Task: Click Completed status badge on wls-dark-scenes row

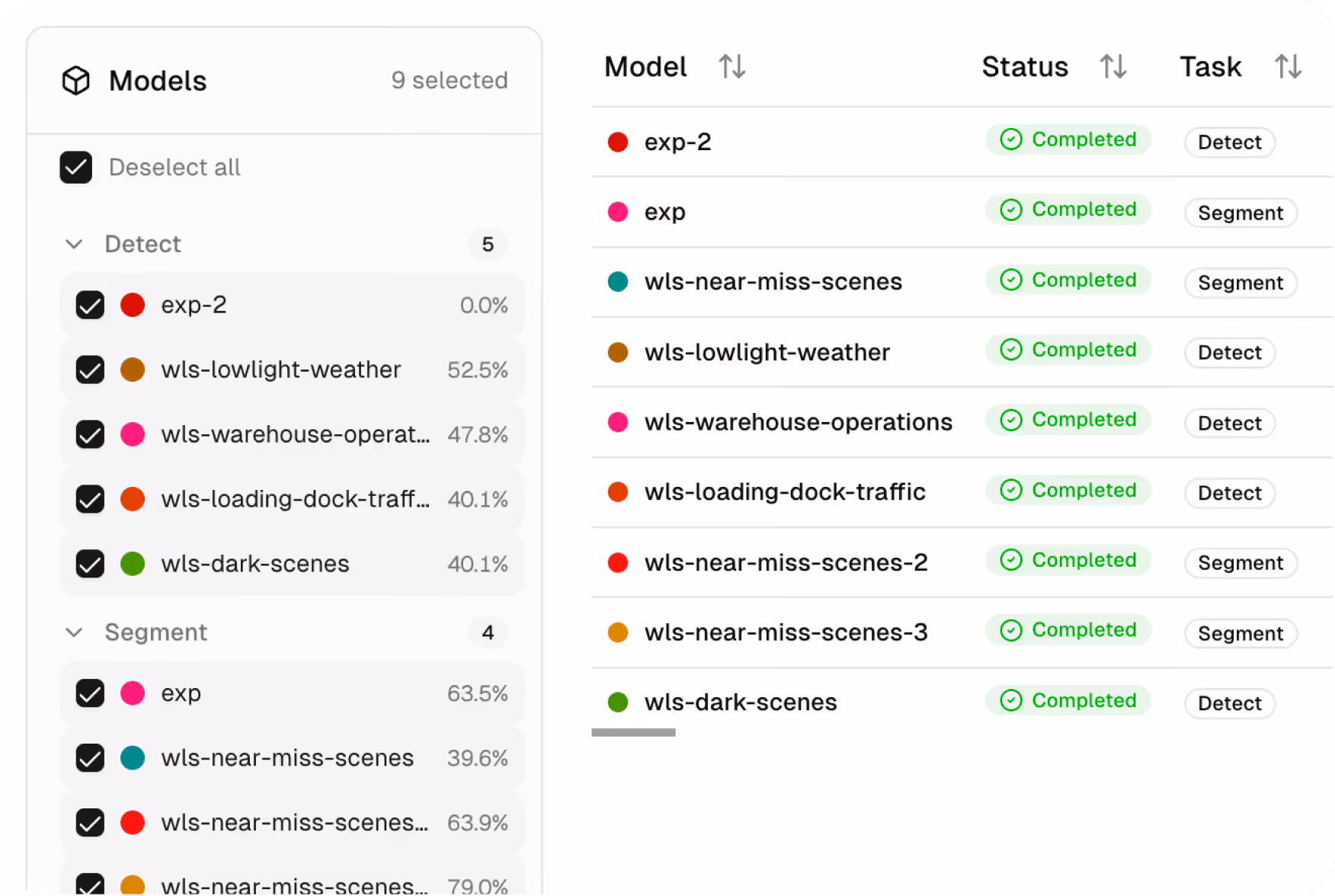Action: pos(1068,700)
